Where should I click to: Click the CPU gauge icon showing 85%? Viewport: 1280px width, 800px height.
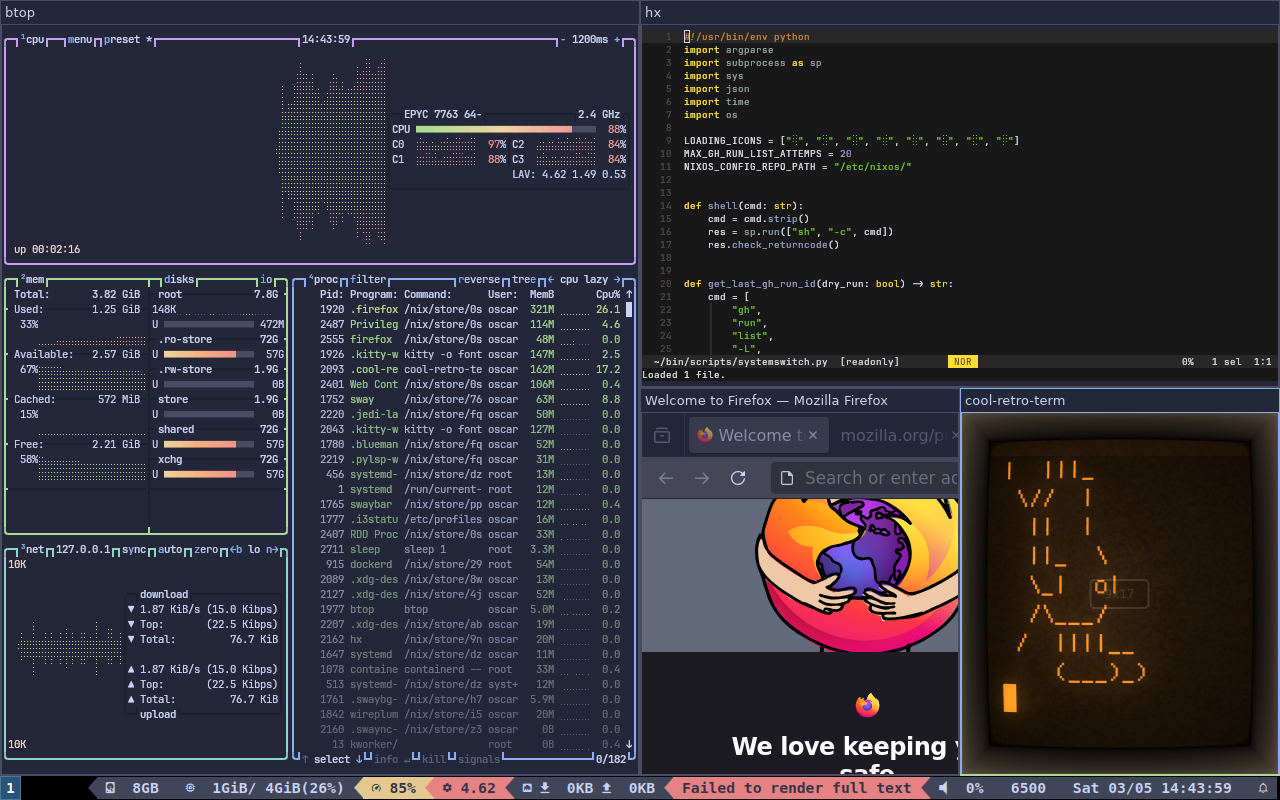point(376,788)
